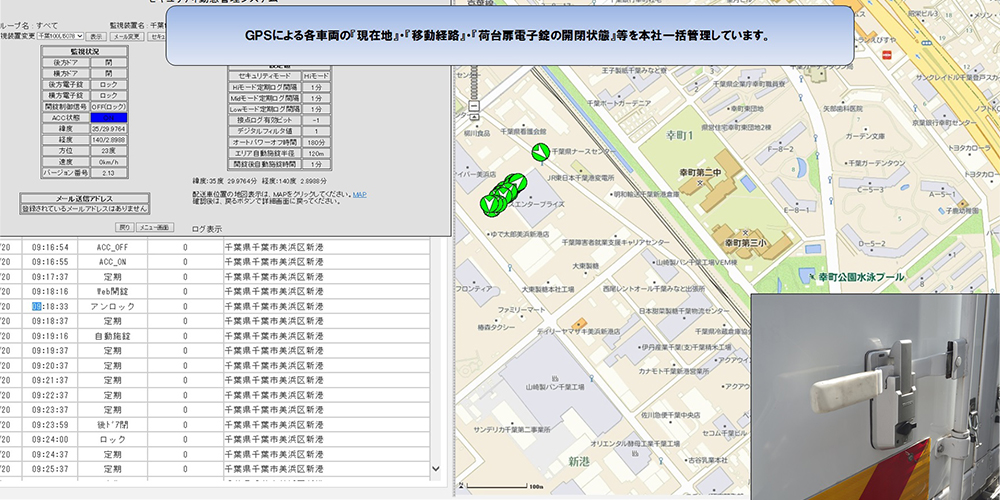Click the JR東日本千葉港変電所 map label

[x=582, y=177]
